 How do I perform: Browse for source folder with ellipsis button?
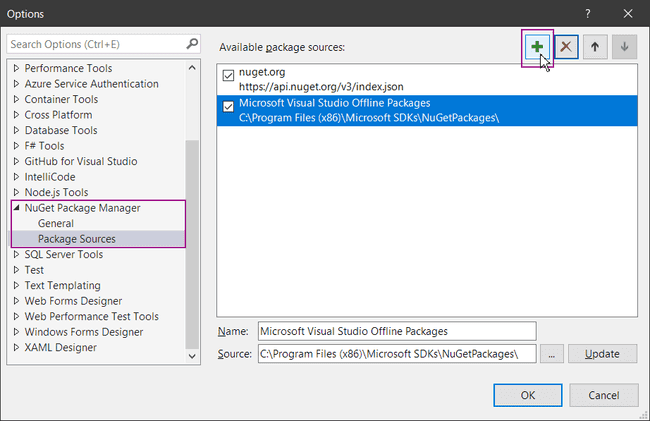pos(553,354)
